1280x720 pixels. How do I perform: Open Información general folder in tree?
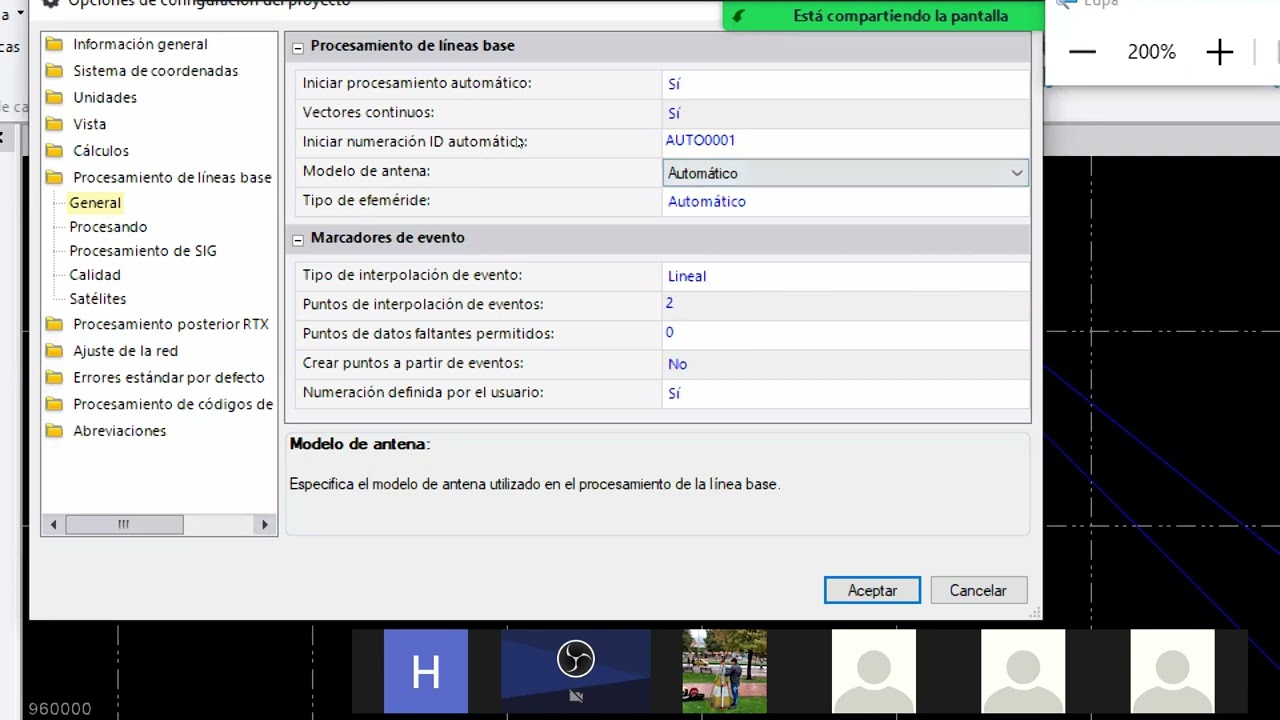140,44
